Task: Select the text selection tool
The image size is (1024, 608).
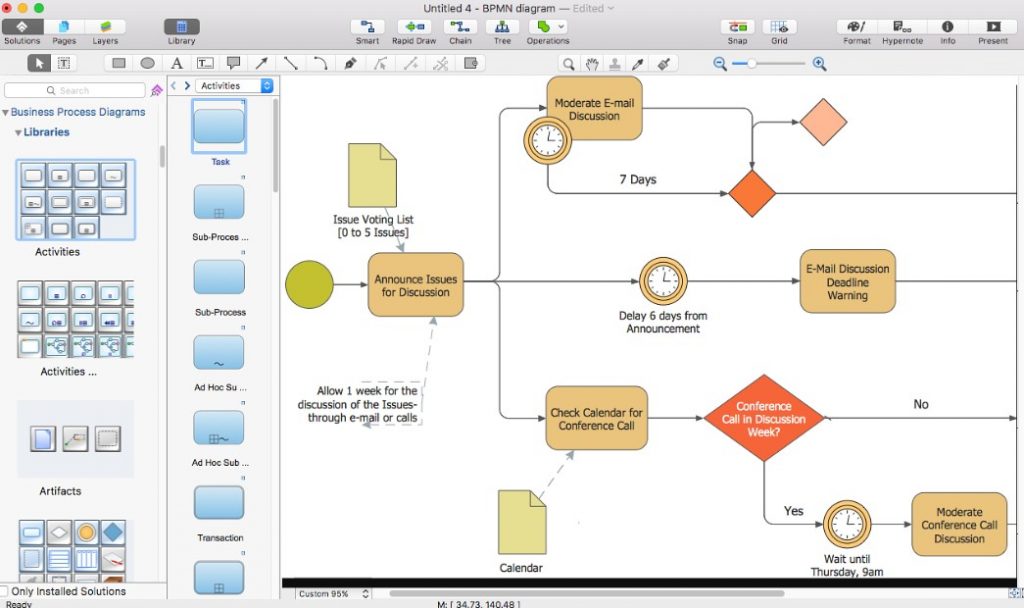Action: pos(64,63)
